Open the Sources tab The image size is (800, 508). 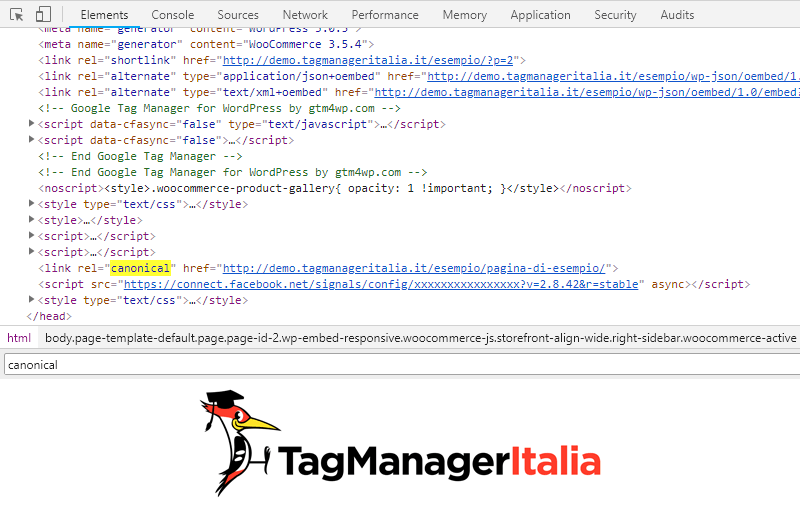pyautogui.click(x=238, y=15)
